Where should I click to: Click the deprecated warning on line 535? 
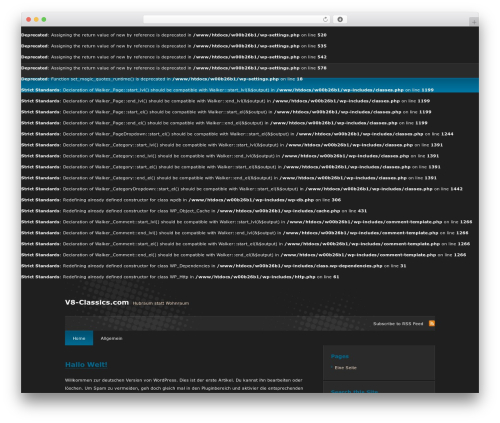click(x=174, y=46)
